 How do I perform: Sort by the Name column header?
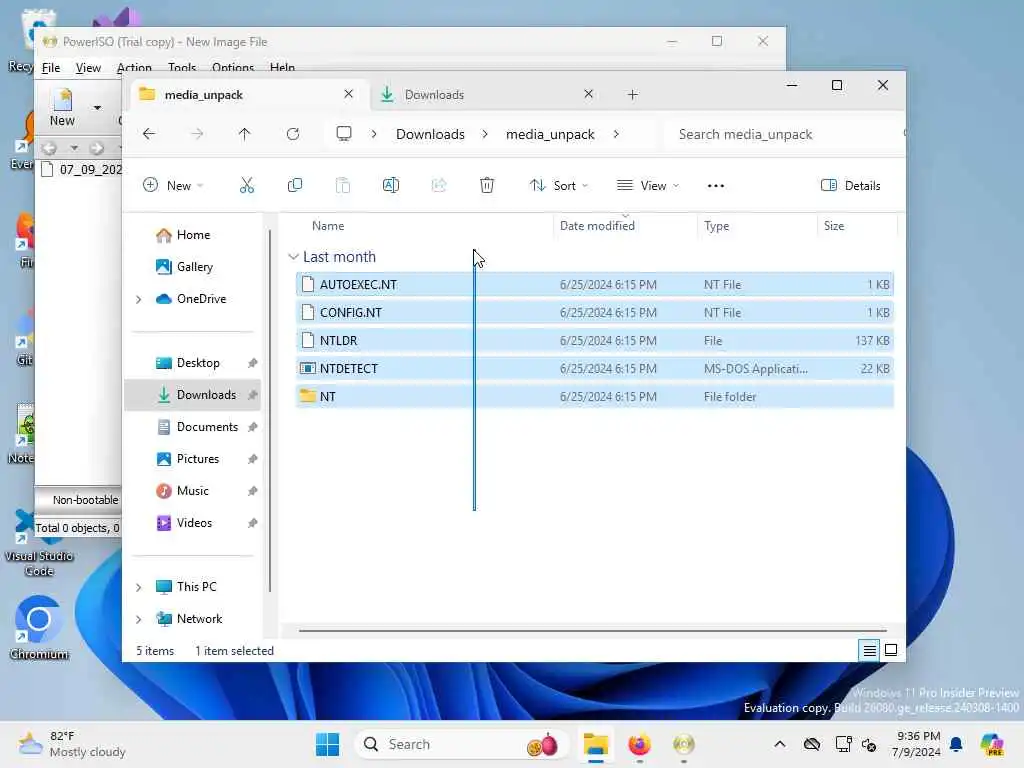pos(328,226)
